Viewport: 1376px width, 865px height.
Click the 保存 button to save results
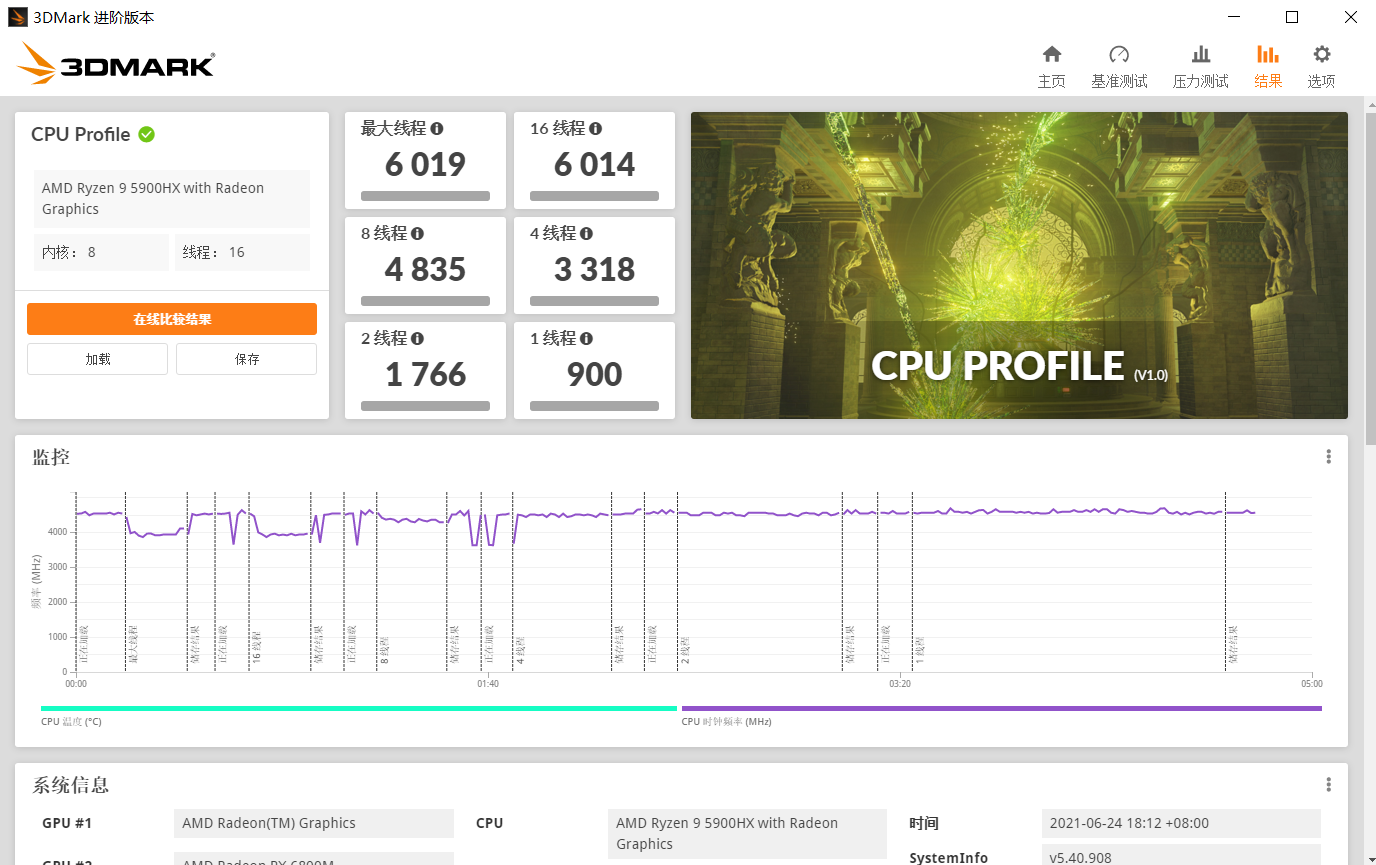coord(246,358)
